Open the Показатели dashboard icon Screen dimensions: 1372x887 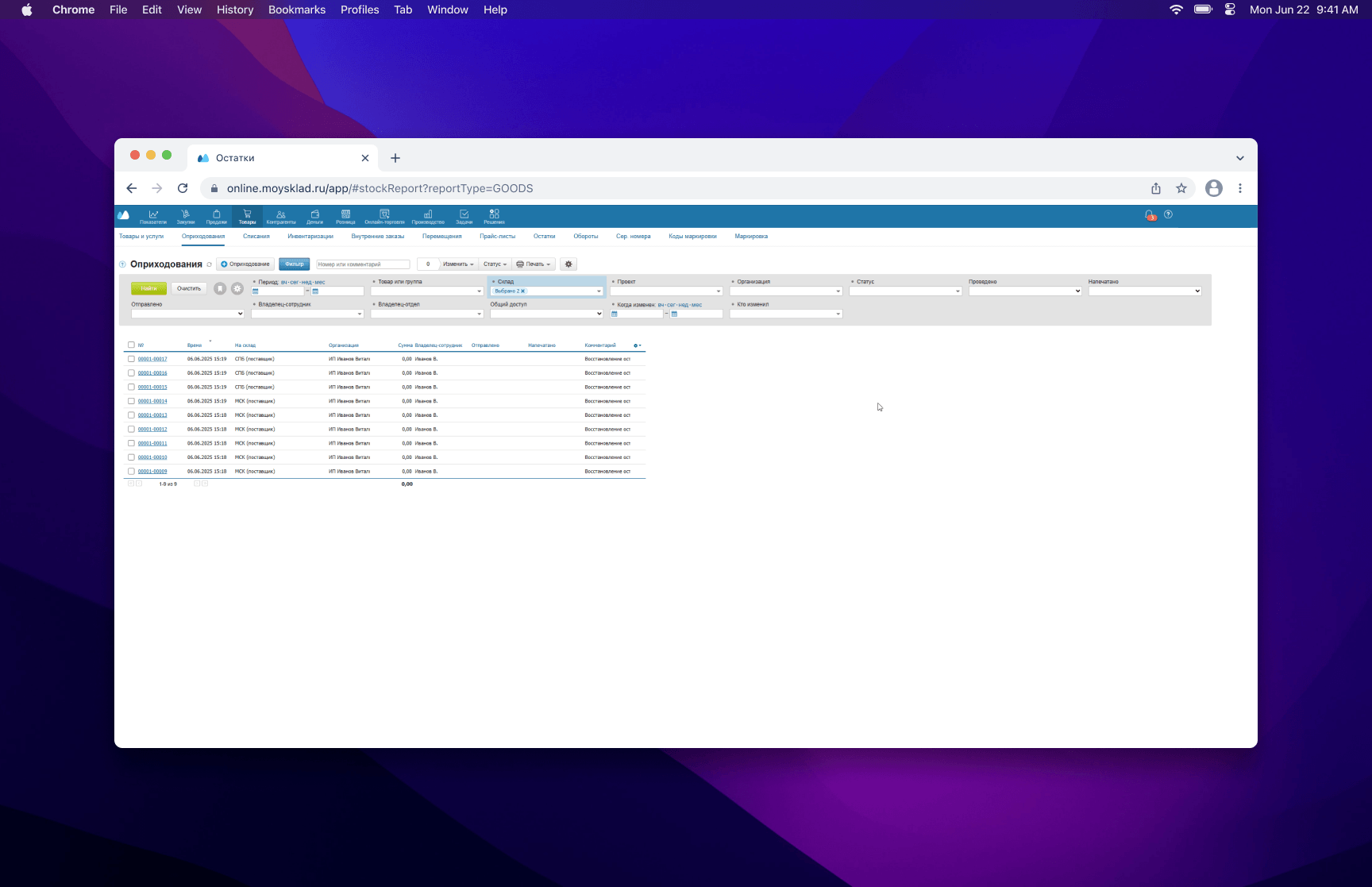point(153,216)
